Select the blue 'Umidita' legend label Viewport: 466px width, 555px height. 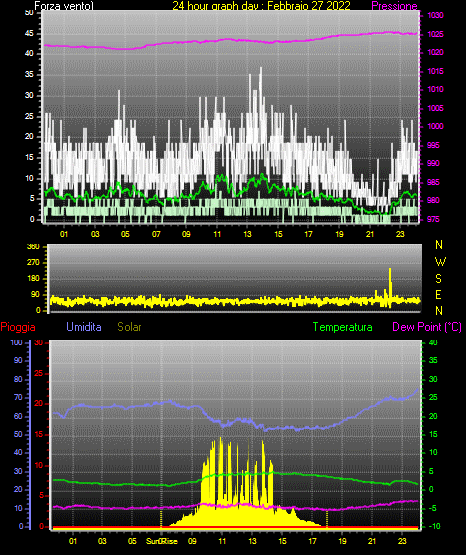pyautogui.click(x=84, y=327)
